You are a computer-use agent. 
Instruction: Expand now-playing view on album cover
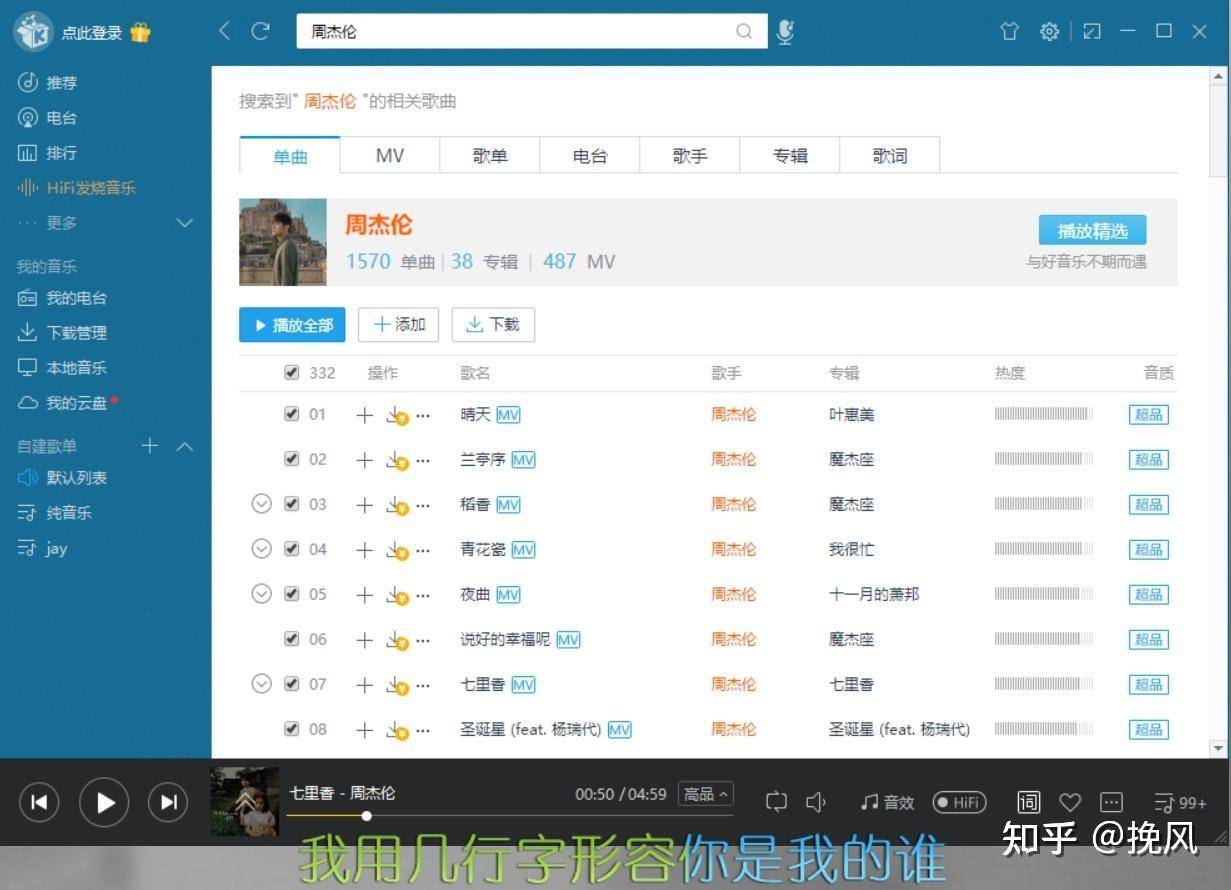point(245,801)
